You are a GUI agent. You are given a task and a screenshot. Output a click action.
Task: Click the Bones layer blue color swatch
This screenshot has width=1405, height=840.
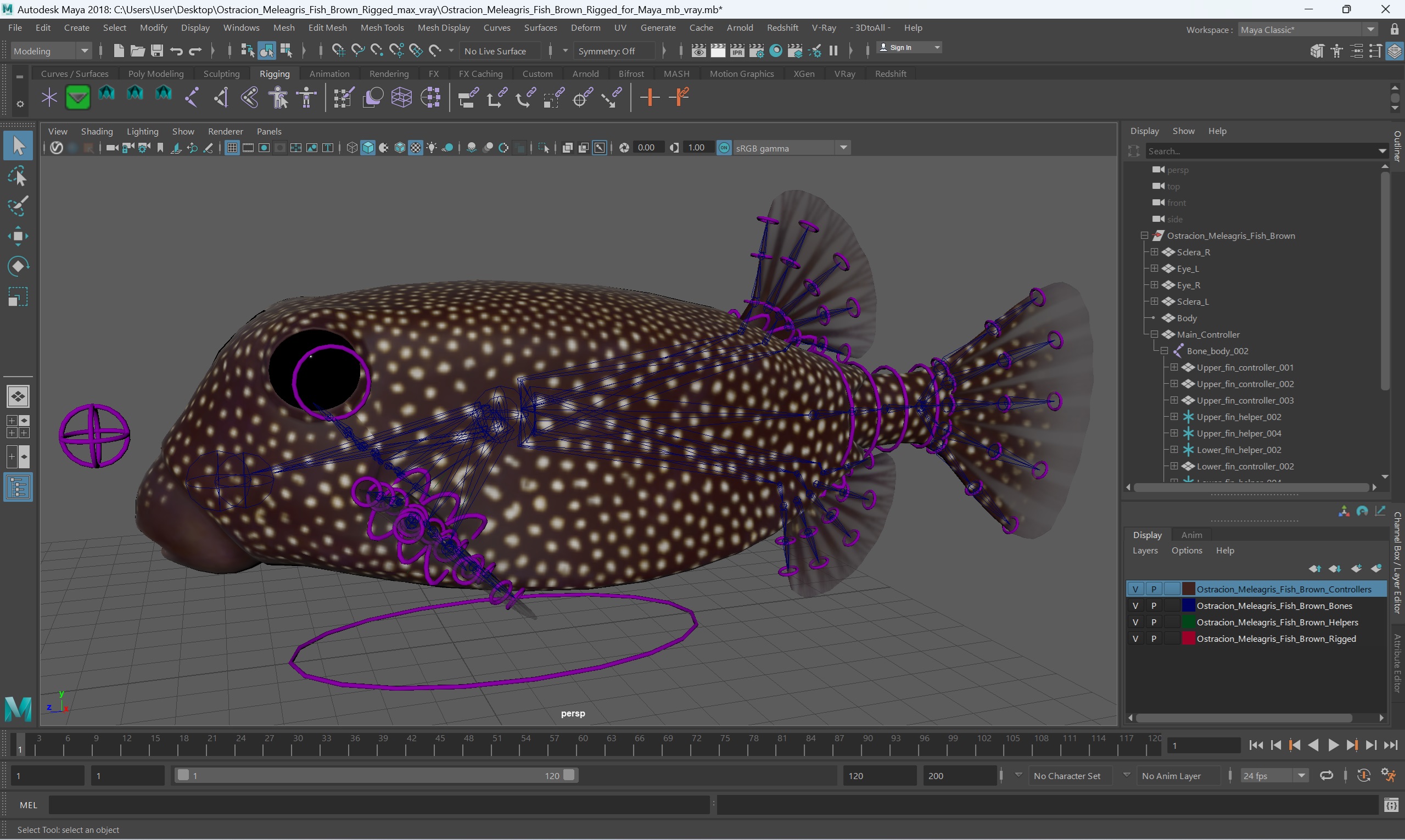pyautogui.click(x=1188, y=605)
